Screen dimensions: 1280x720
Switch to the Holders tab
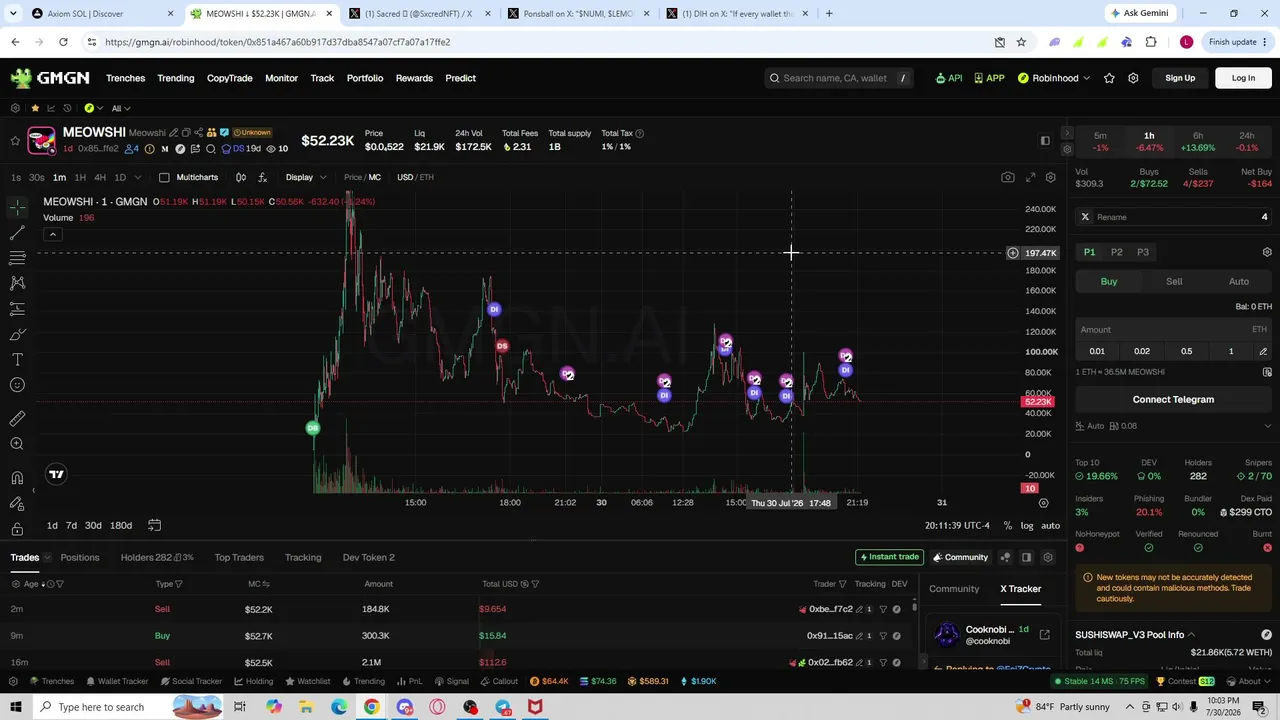[157, 557]
